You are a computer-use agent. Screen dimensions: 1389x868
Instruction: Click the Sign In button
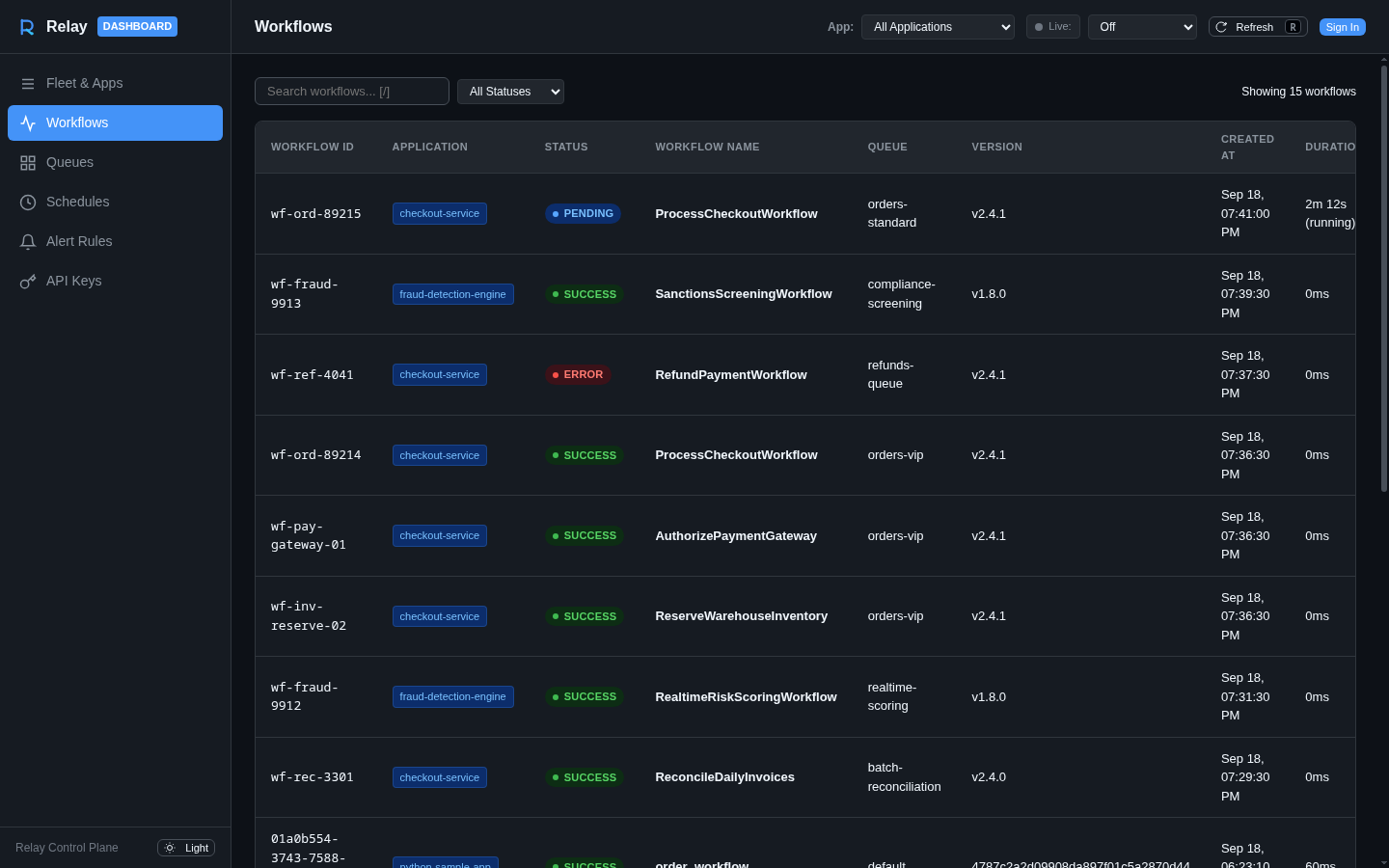point(1342,27)
